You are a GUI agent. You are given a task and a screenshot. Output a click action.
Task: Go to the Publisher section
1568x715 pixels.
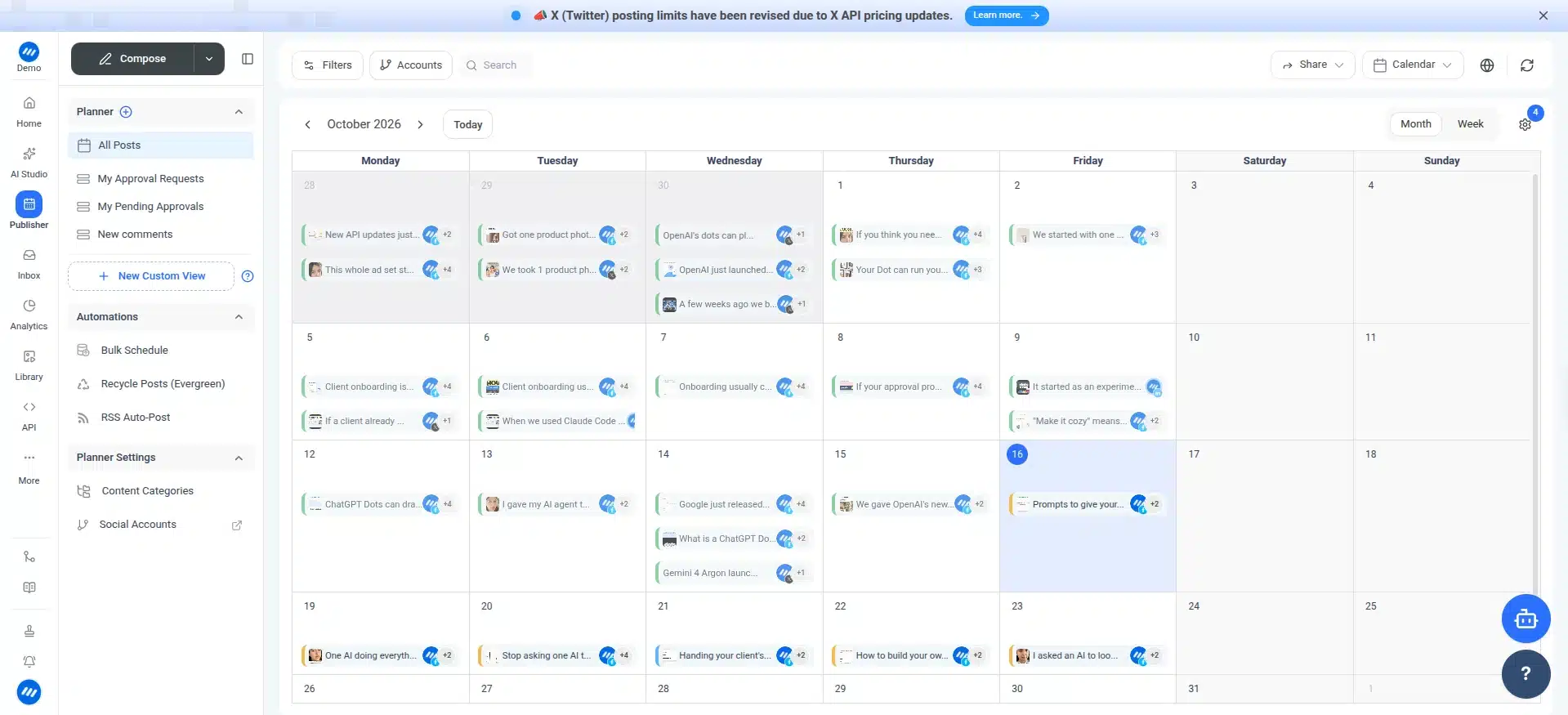coord(29,211)
